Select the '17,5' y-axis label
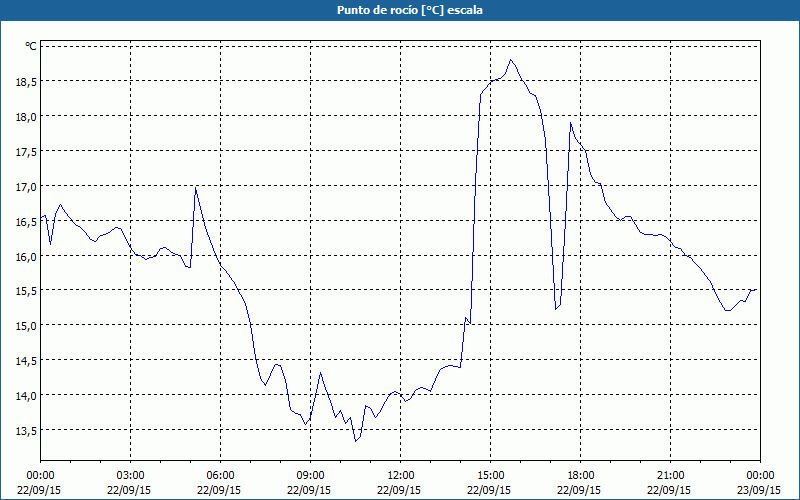Image resolution: width=800 pixels, height=500 pixels. tap(26, 152)
